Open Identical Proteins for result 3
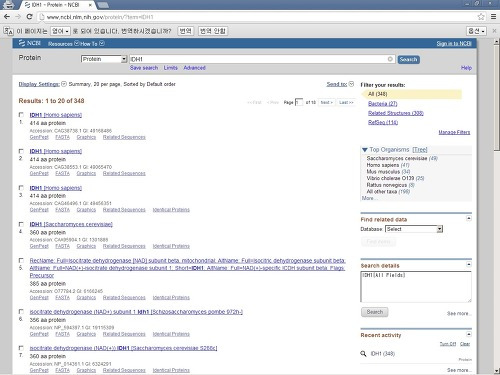Image resolution: width=500 pixels, height=375 pixels. click(171, 210)
